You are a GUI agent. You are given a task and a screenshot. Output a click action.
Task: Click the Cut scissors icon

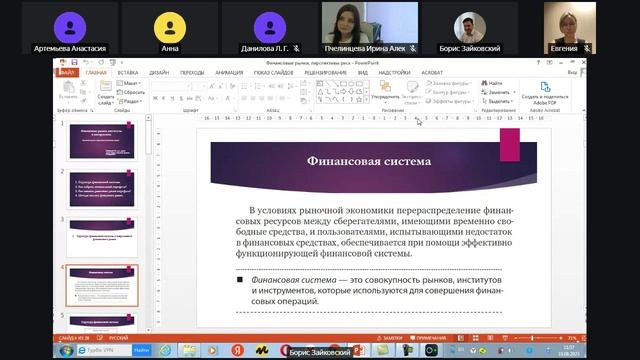pos(83,83)
